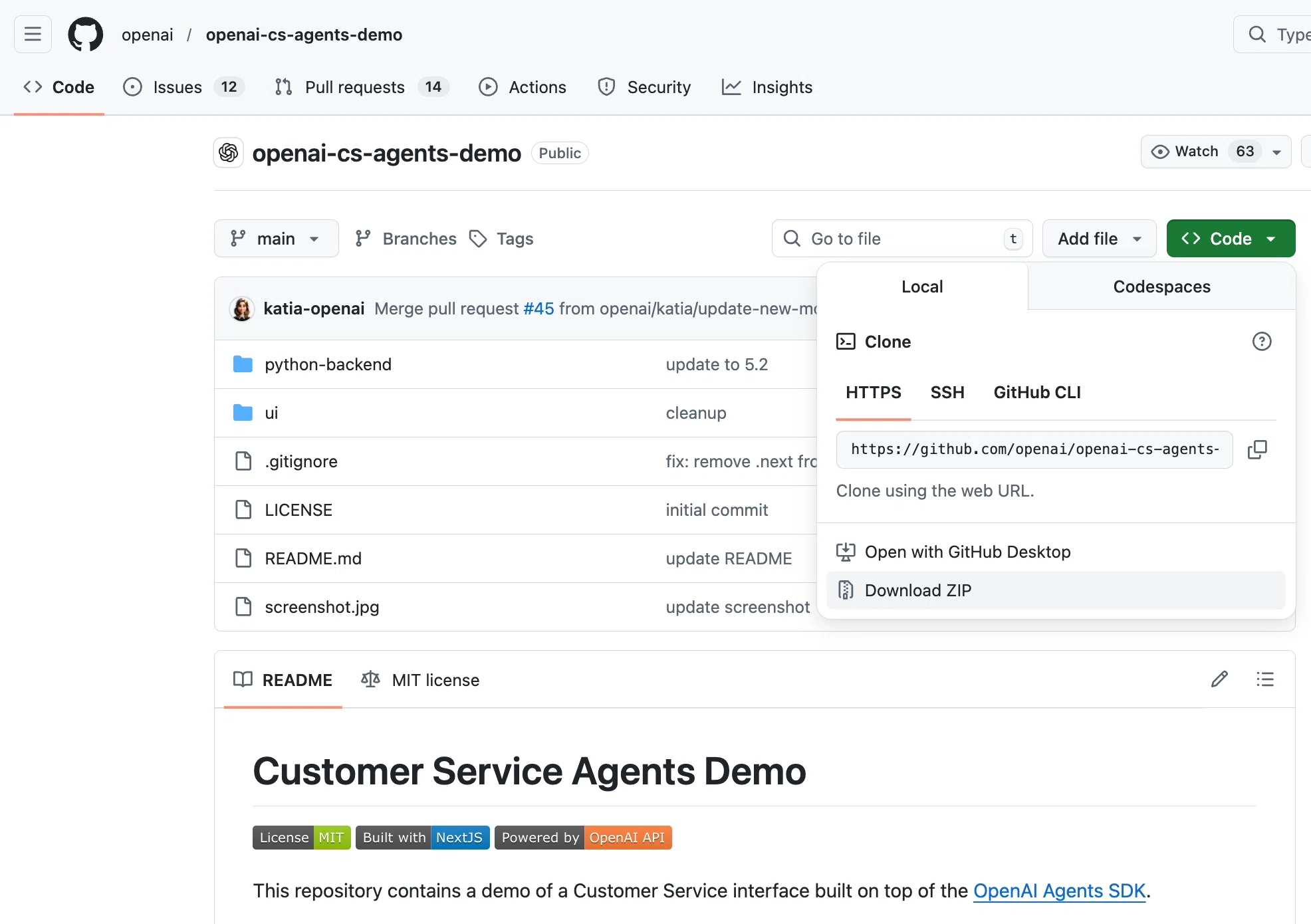Edit the README with pencil icon
This screenshot has height=924, width=1311.
[1219, 679]
